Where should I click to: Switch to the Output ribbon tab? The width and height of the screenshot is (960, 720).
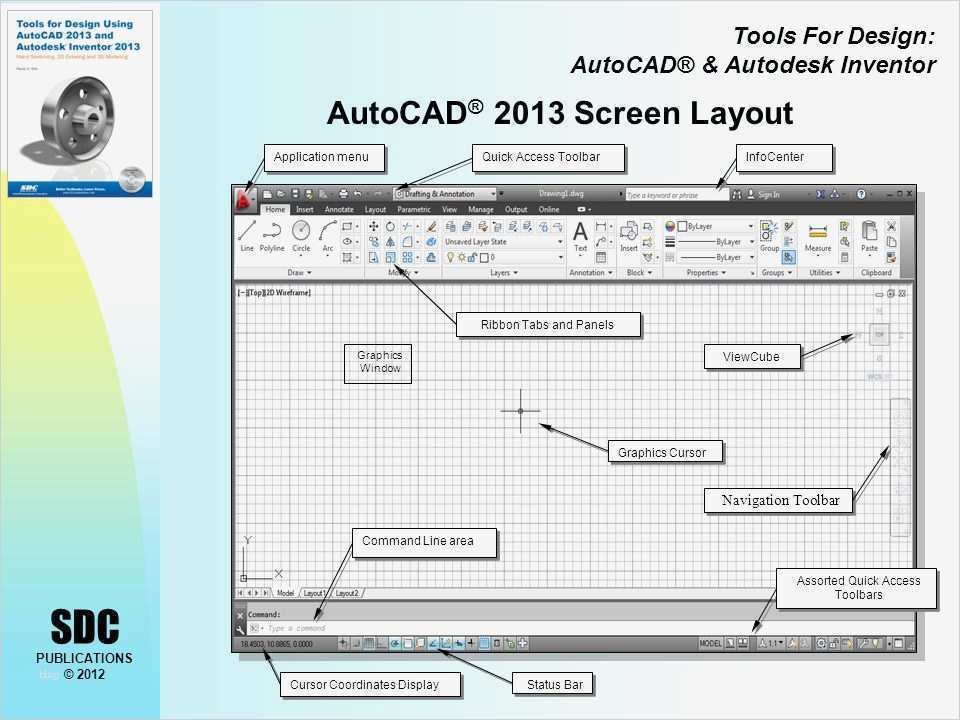coord(516,209)
